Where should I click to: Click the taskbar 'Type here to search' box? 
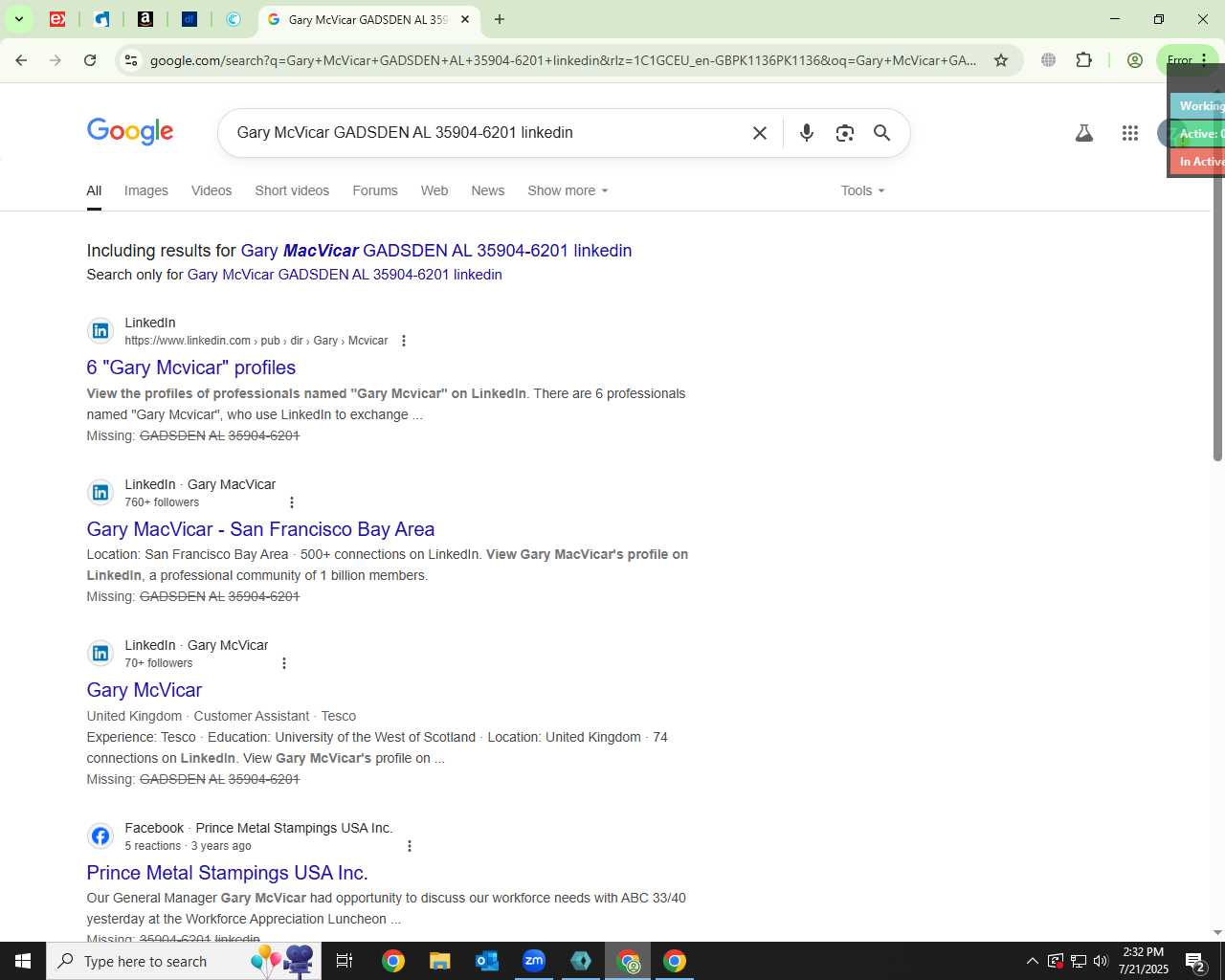(184, 961)
